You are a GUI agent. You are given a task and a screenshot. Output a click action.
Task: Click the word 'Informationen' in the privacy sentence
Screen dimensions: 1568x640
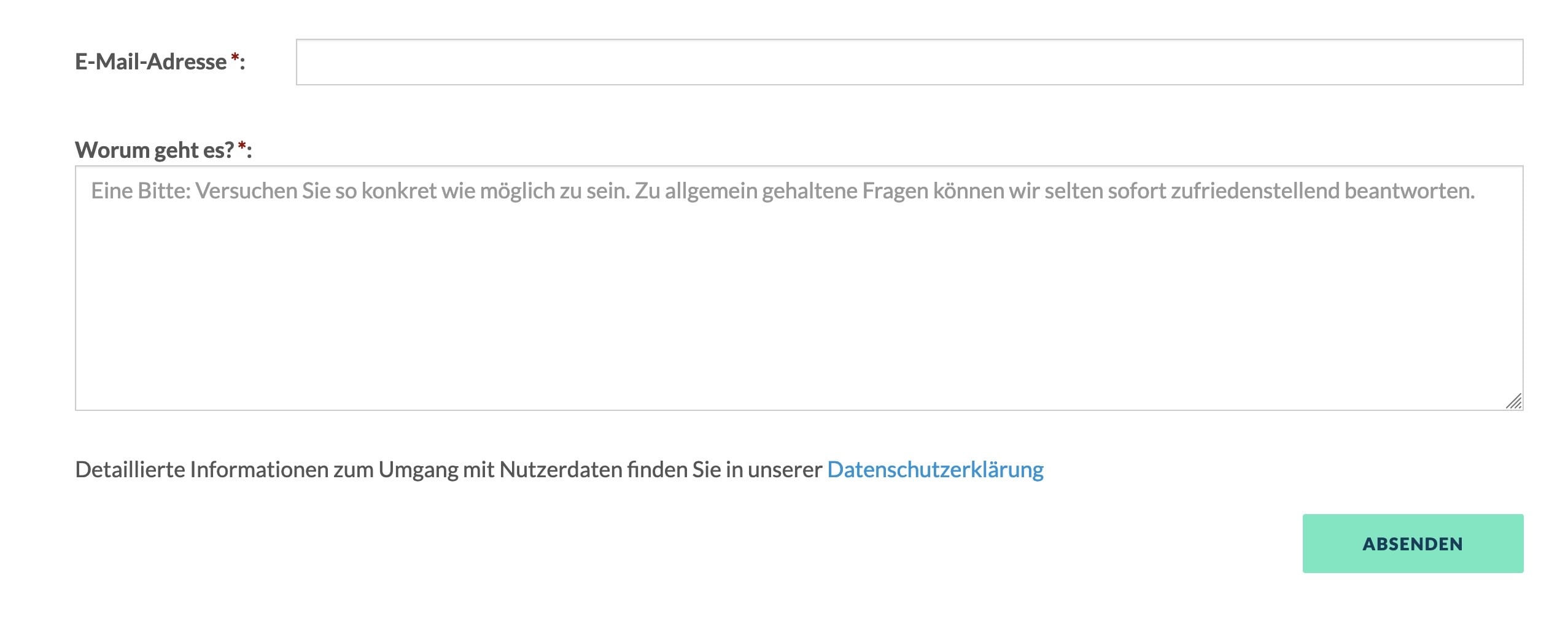click(x=258, y=470)
